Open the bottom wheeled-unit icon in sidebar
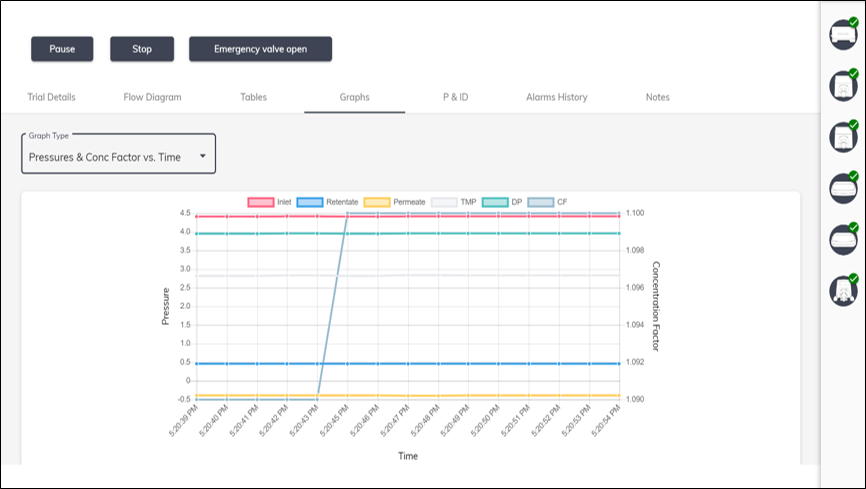This screenshot has width=866, height=489. coord(843,290)
